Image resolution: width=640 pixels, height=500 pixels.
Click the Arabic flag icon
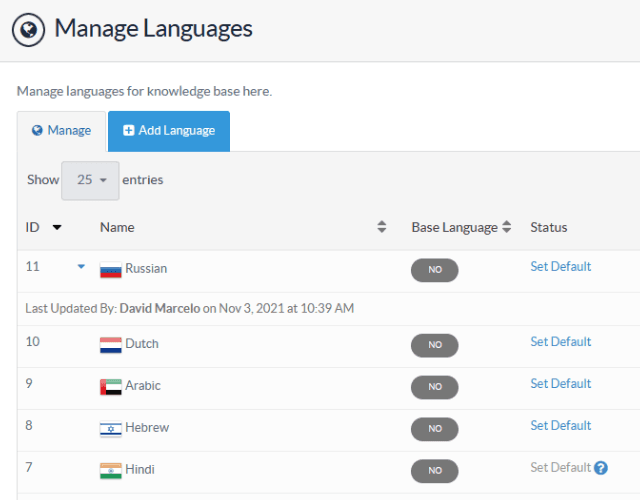[111, 387]
